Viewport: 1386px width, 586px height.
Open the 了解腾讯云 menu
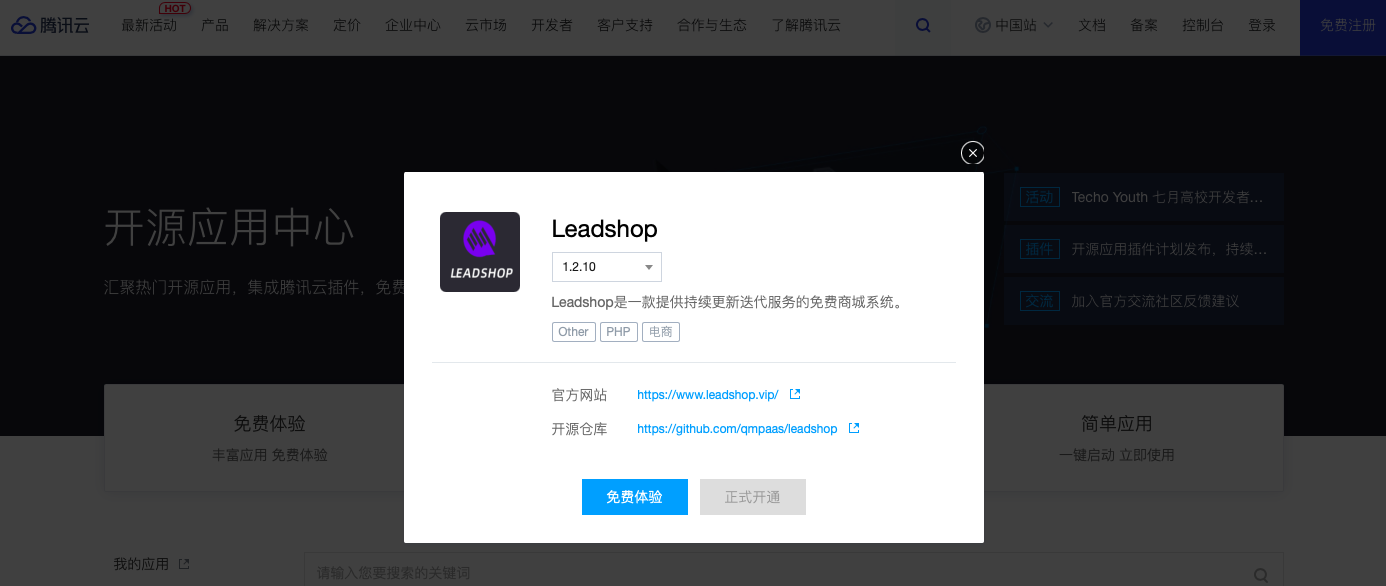pos(806,26)
